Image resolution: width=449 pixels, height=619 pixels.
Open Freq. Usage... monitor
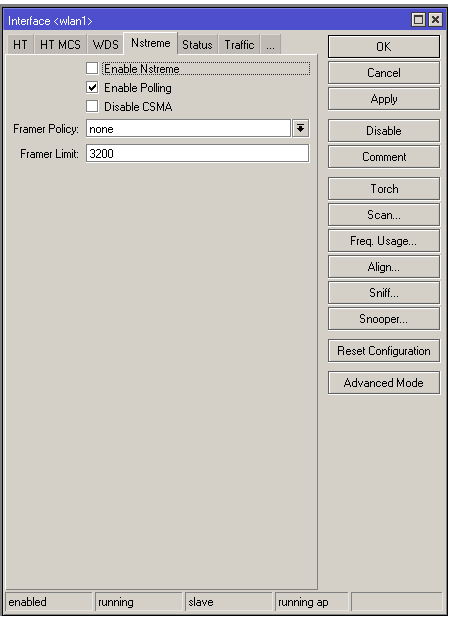click(384, 241)
